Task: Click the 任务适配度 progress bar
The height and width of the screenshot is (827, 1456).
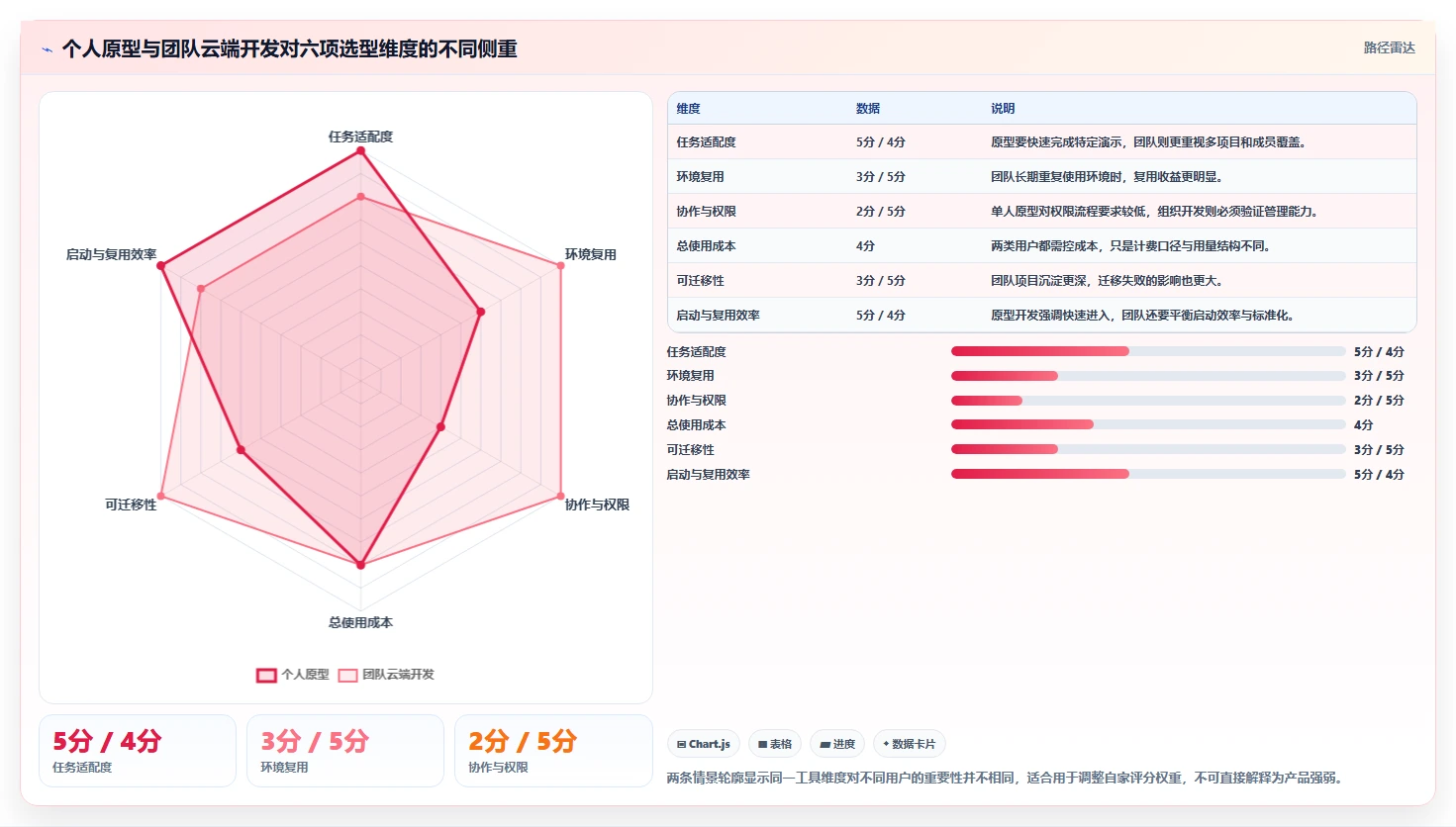Action: [x=1148, y=351]
